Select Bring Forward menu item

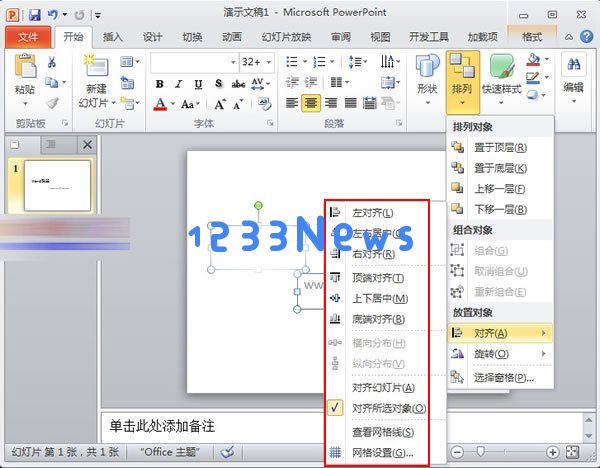[501, 189]
